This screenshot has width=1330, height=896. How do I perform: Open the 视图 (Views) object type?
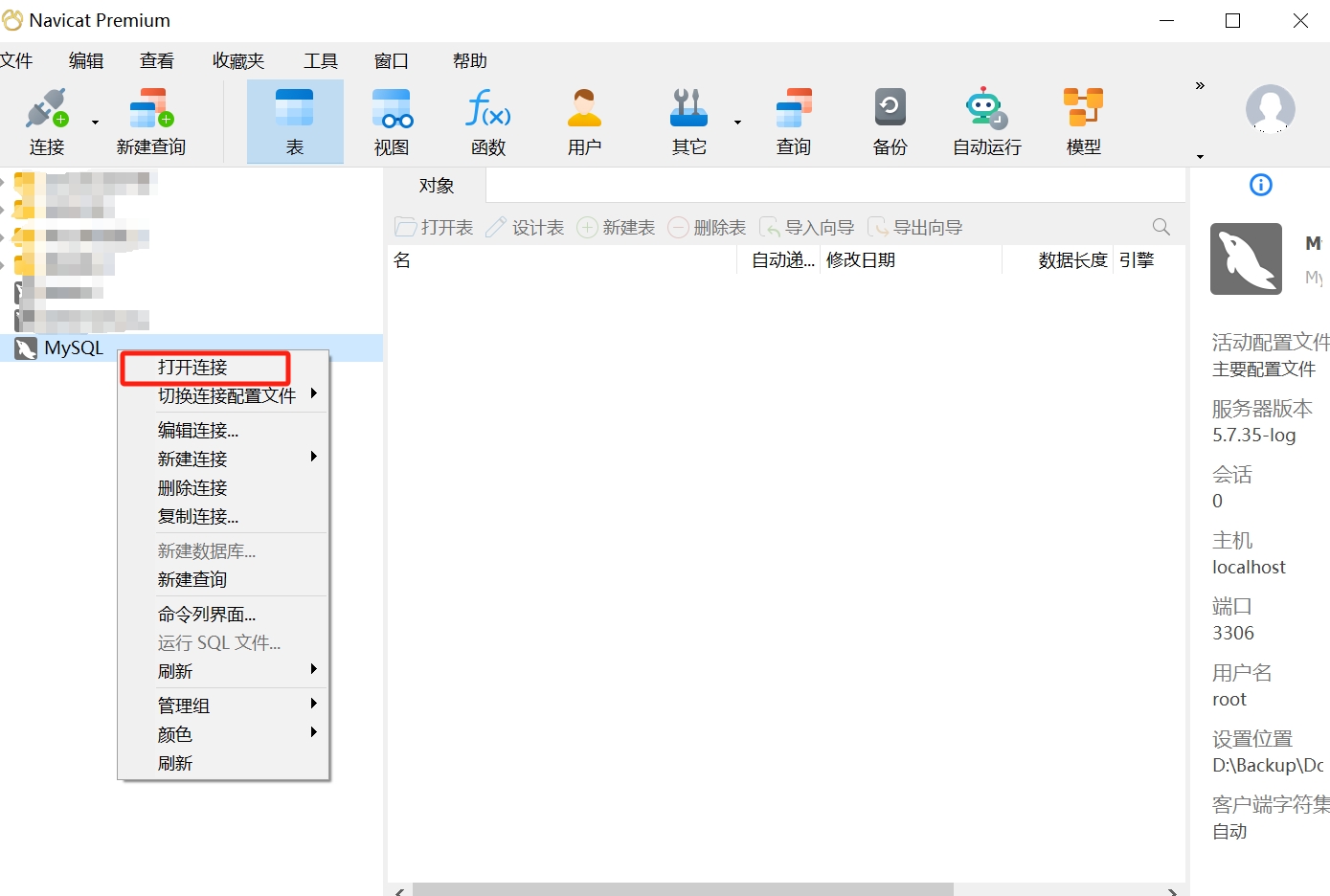391,118
